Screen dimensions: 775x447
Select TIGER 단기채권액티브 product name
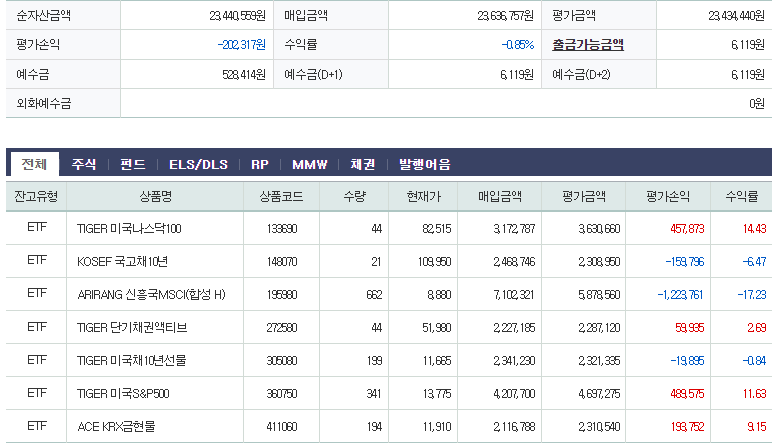(x=132, y=327)
